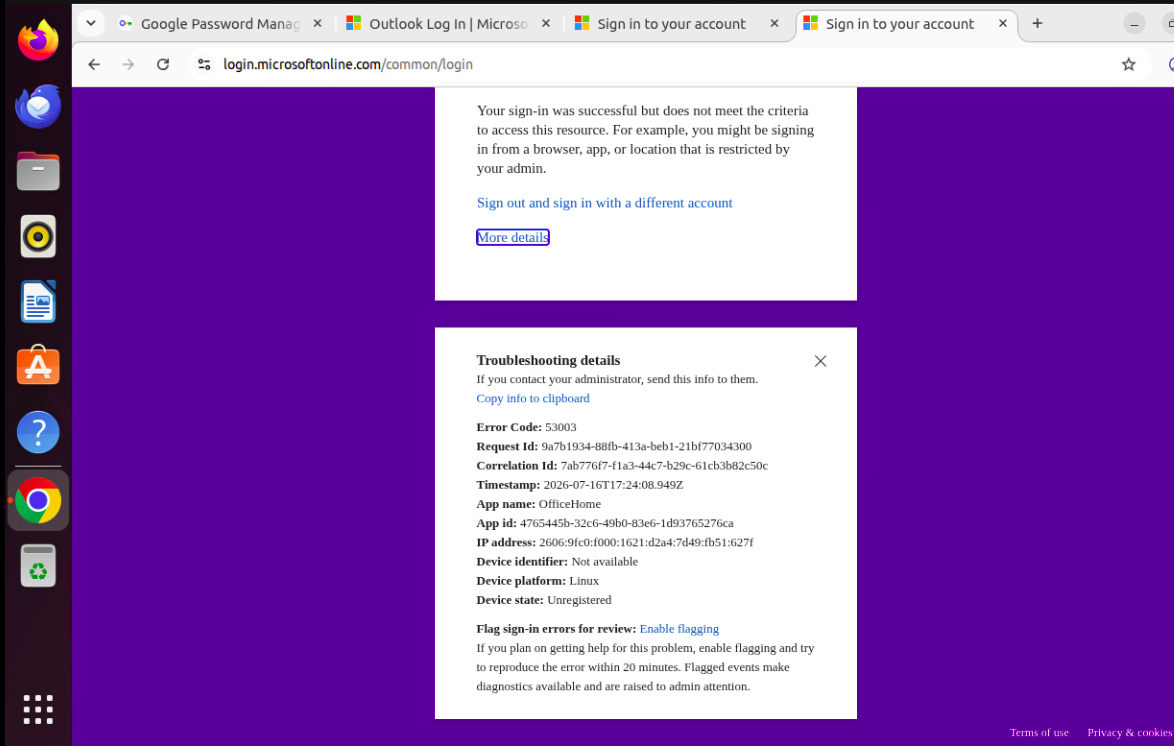View site information icon in address bar
Image resolution: width=1174 pixels, height=746 pixels.
coord(204,64)
